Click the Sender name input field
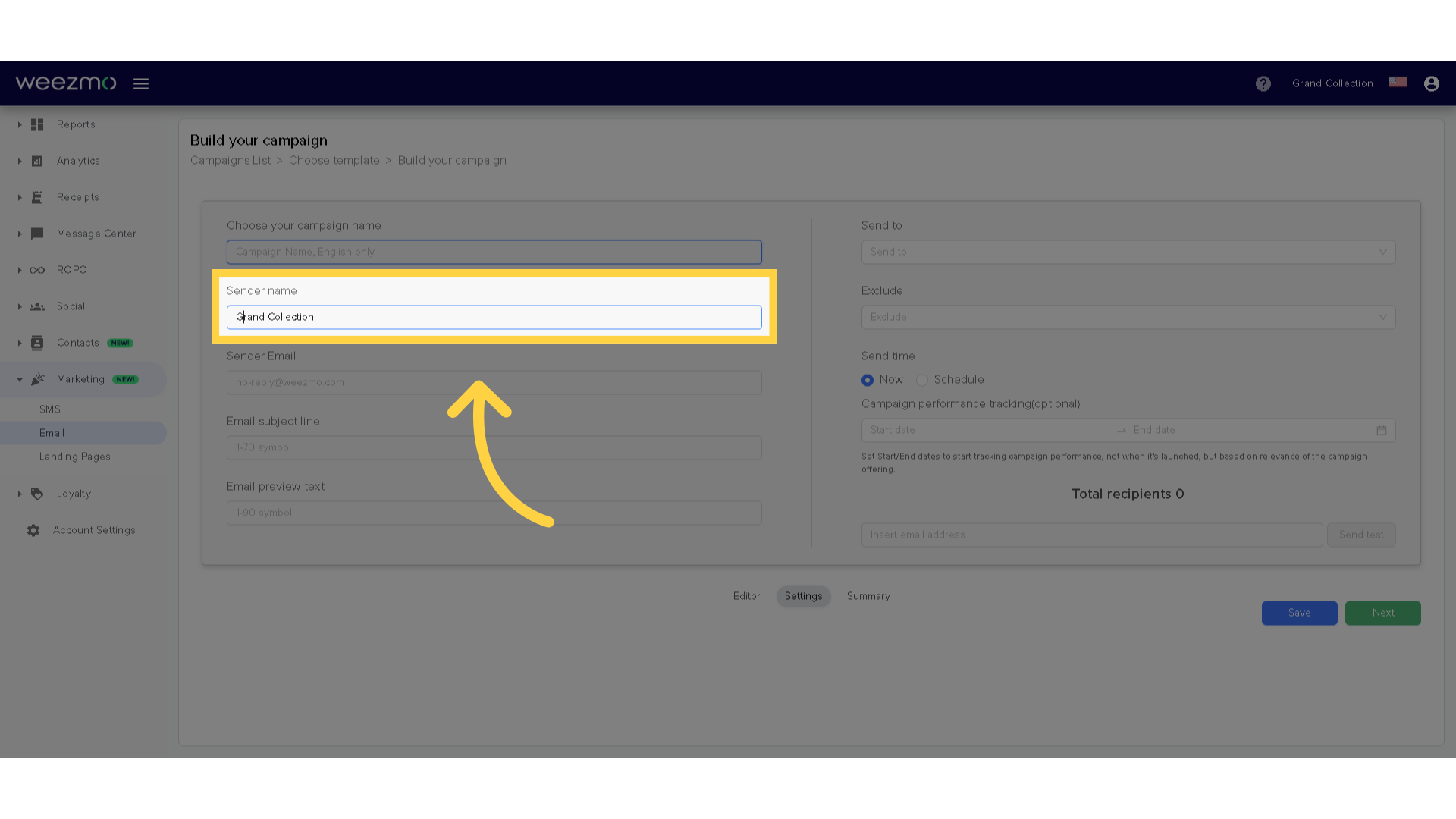The width and height of the screenshot is (1456, 819). [494, 317]
